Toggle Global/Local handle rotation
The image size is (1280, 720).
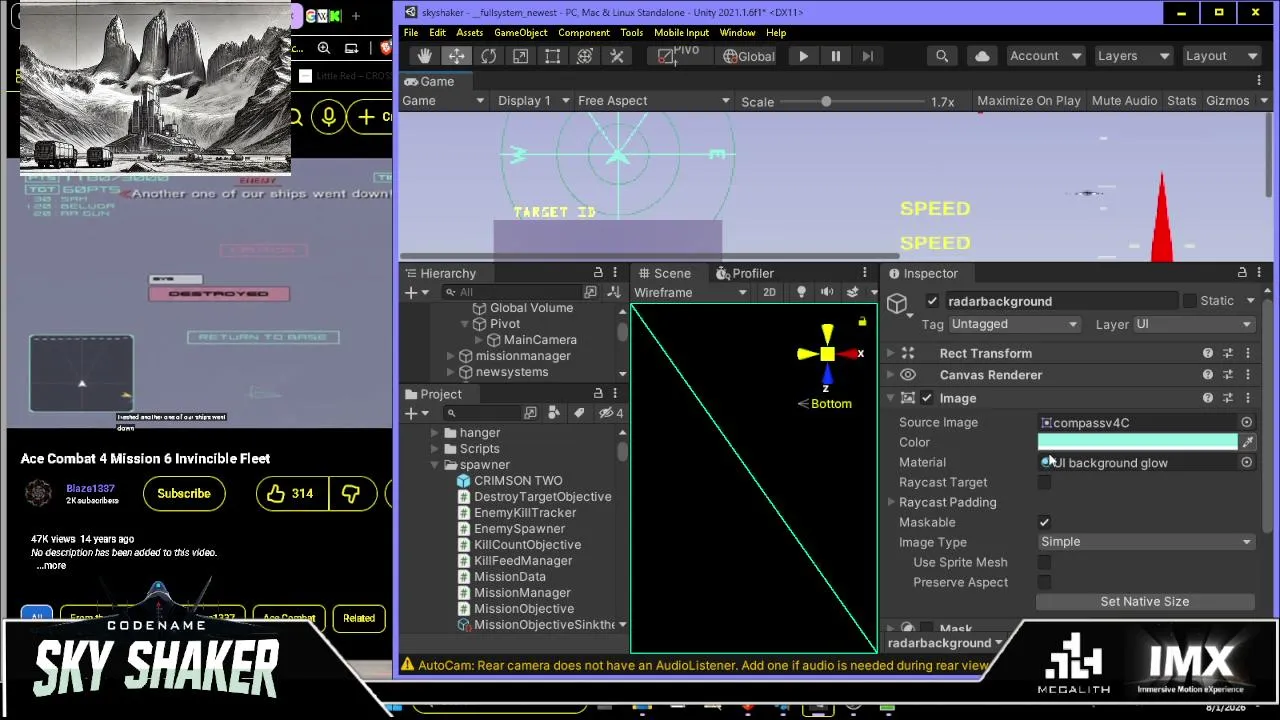pos(748,56)
